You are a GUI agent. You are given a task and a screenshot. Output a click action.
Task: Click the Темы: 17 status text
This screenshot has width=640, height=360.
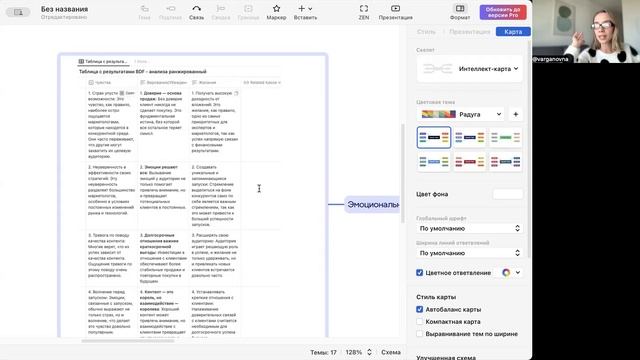coord(323,352)
